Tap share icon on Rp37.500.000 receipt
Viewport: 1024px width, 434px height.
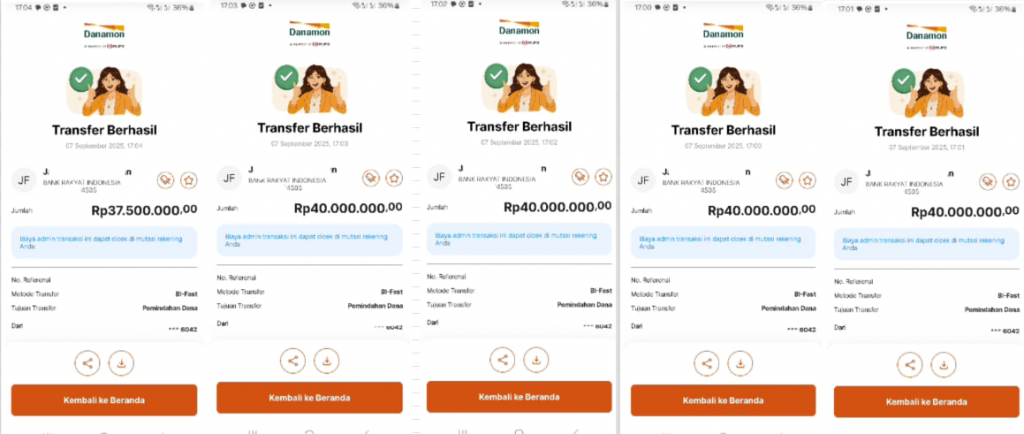[x=88, y=364]
